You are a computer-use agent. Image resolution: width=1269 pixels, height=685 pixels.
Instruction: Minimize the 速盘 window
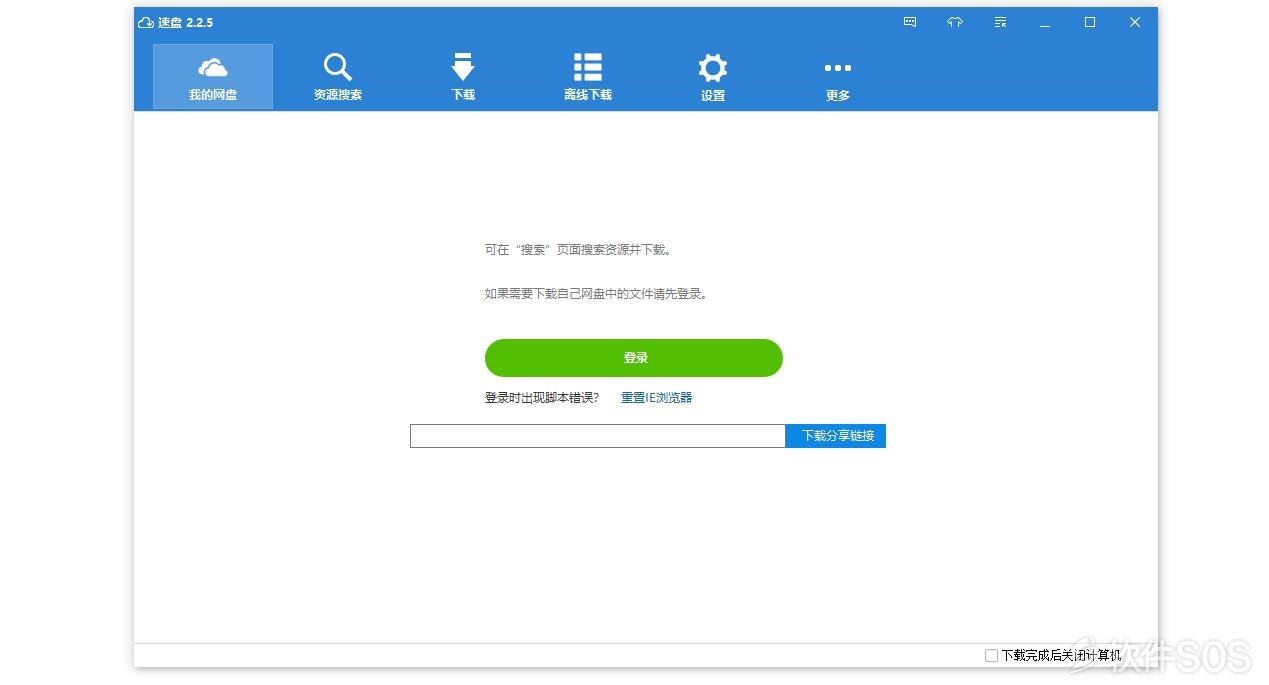tap(1045, 22)
